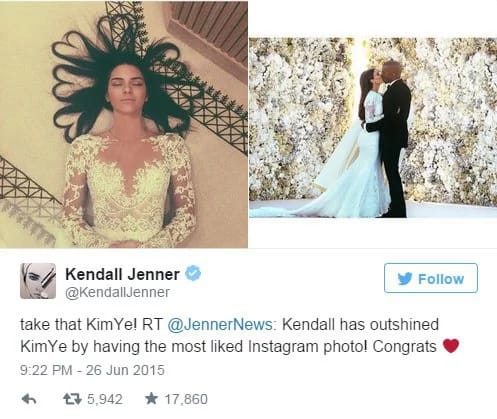Click the tweet text starting "take that KimYe!"
Image resolution: width=497 pixels, height=419 pixels.
coord(240,335)
